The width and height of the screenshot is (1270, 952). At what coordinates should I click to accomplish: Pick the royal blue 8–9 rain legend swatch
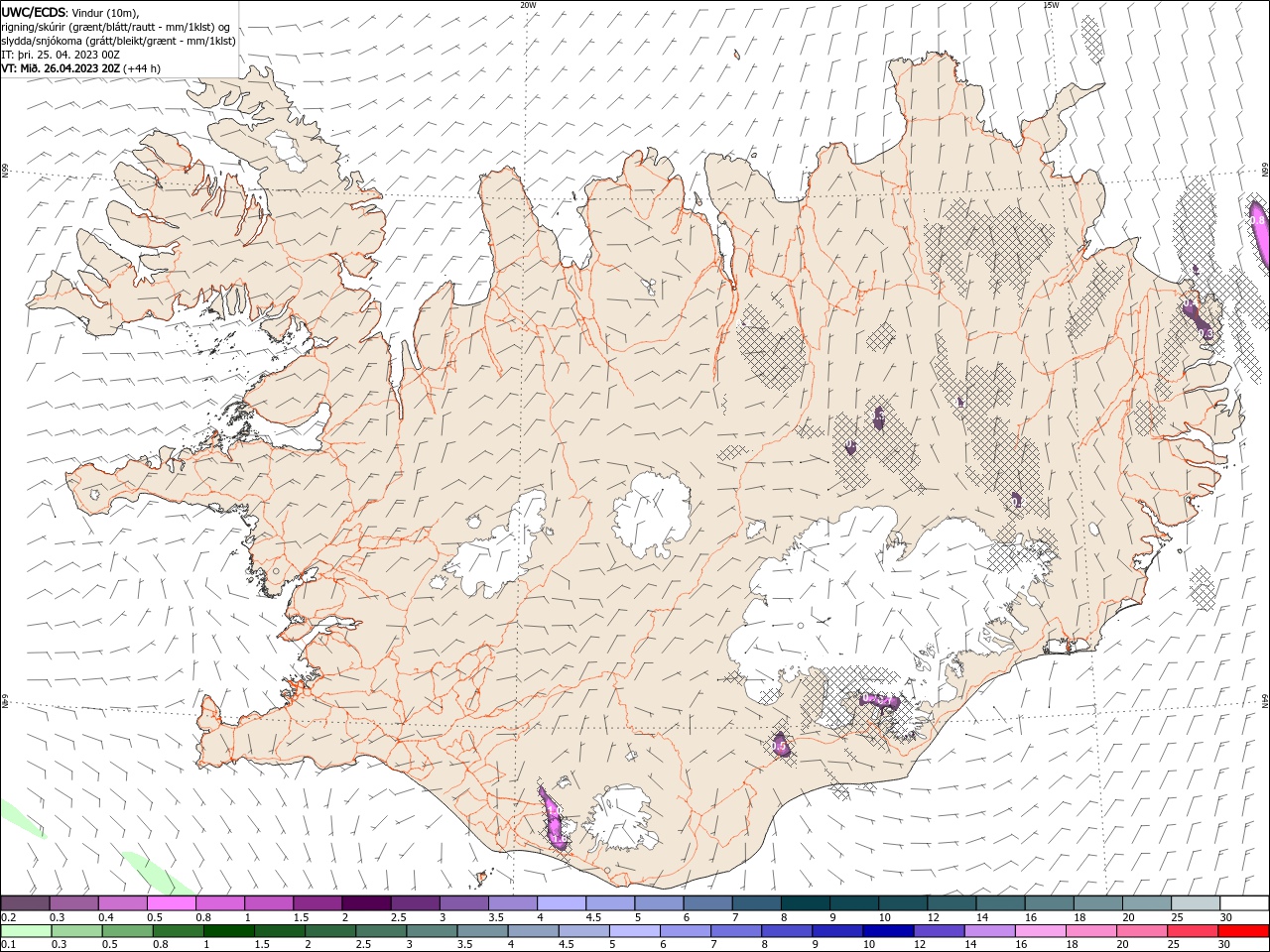(x=787, y=931)
